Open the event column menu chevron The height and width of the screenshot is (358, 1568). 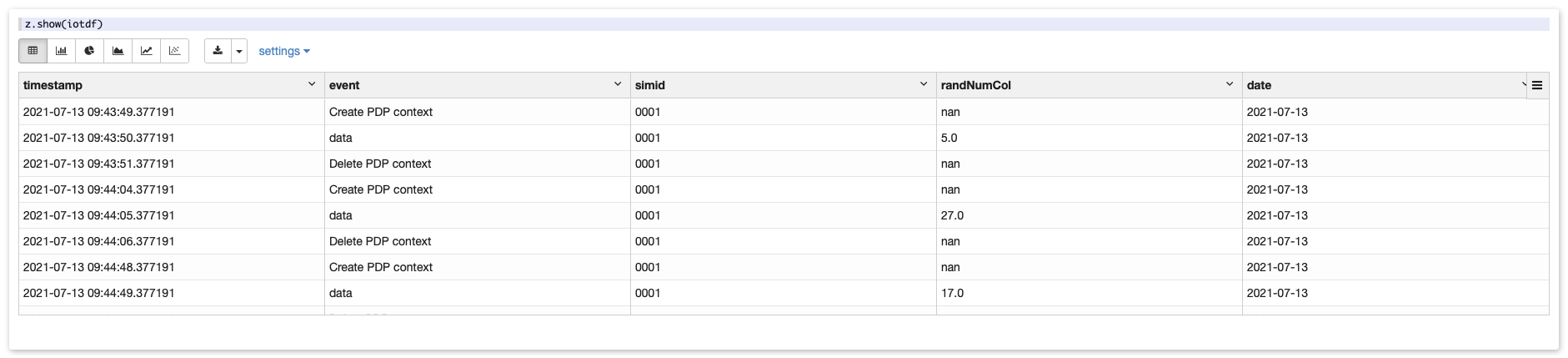point(618,84)
